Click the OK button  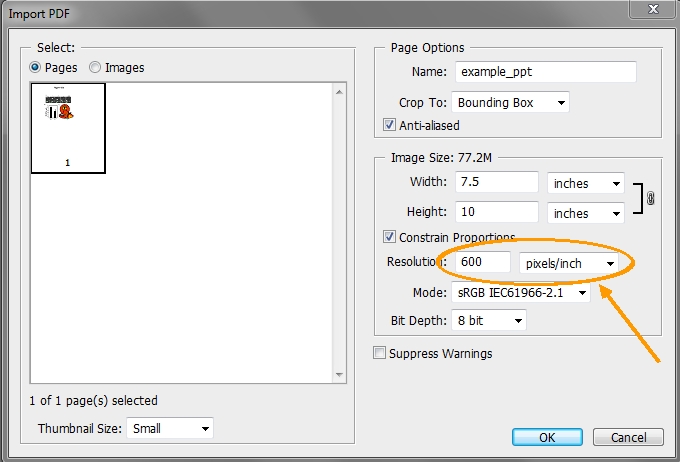(x=547, y=437)
